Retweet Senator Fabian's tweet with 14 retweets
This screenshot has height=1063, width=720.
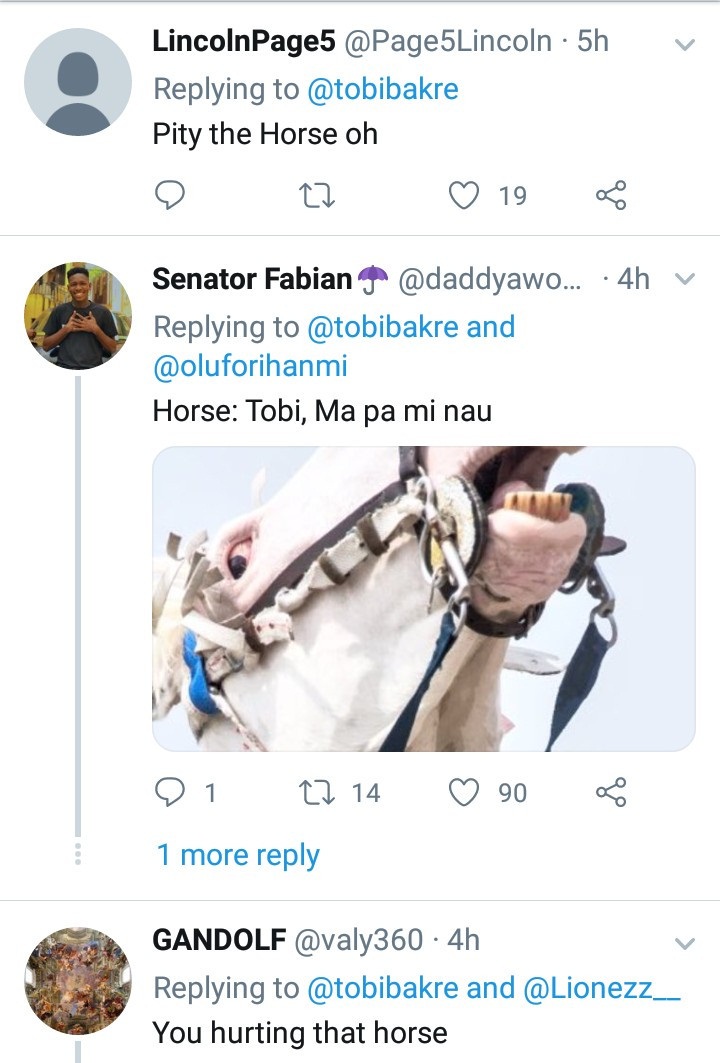317,792
